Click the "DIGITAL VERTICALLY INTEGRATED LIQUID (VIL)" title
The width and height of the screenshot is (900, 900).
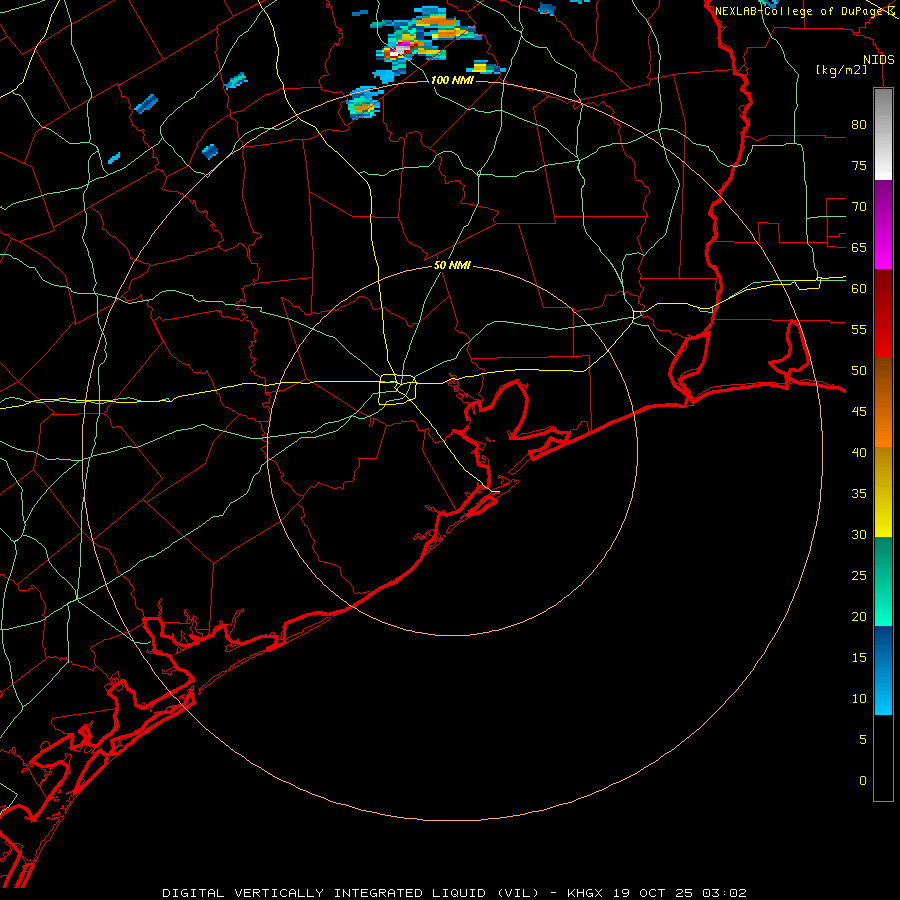click(x=351, y=893)
